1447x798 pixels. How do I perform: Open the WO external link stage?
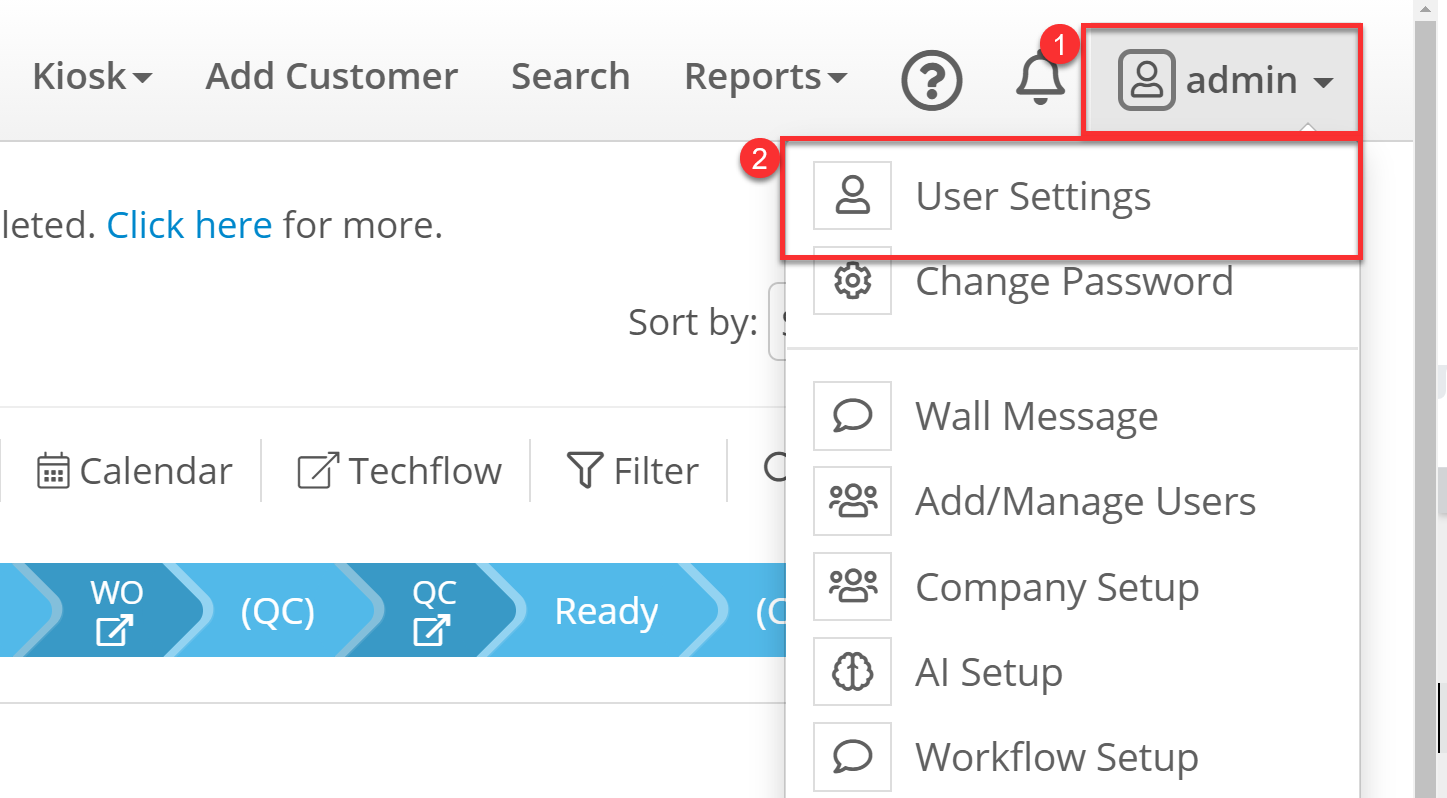pyautogui.click(x=116, y=612)
